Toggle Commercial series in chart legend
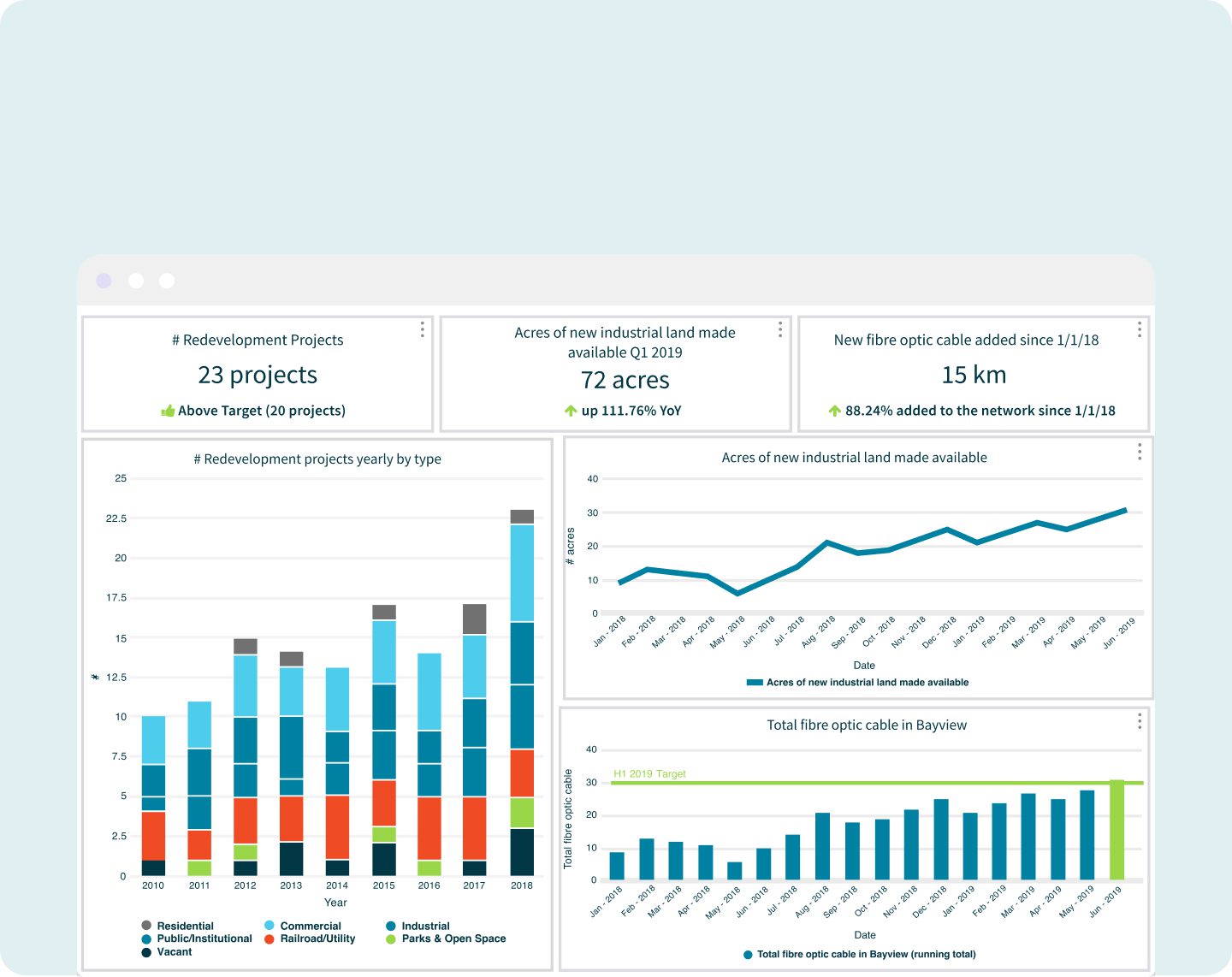Screen dimensions: 1232x977 (x=310, y=926)
